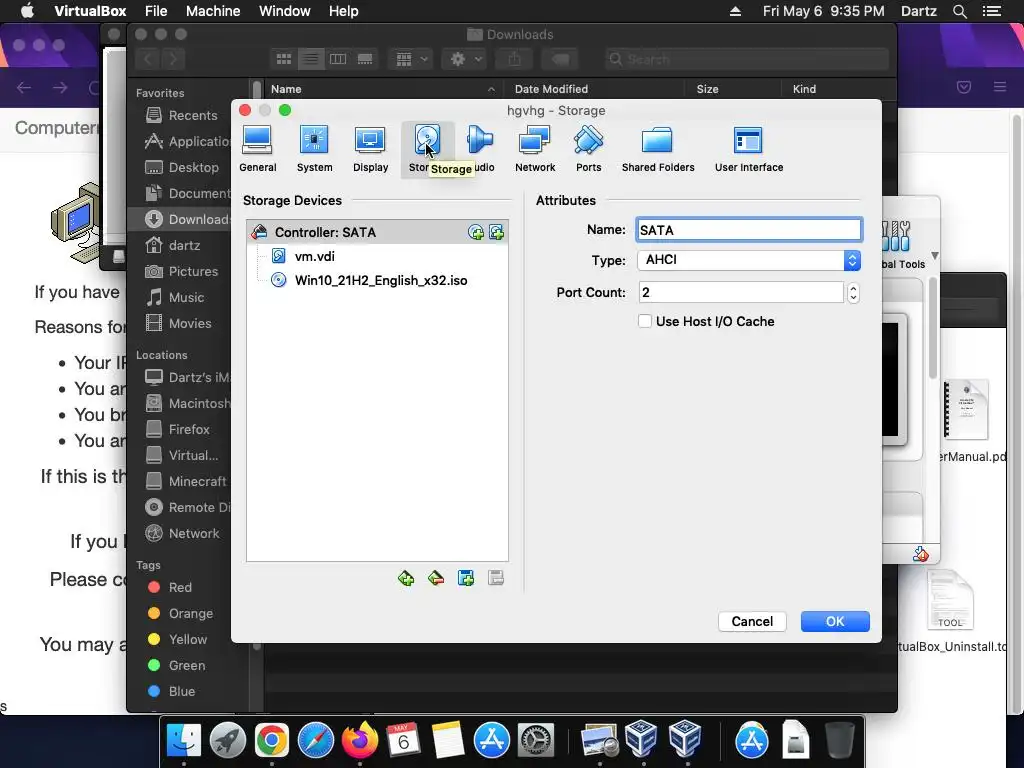Open the User Interface settings section
This screenshot has width=1024, height=768.
pyautogui.click(x=748, y=149)
